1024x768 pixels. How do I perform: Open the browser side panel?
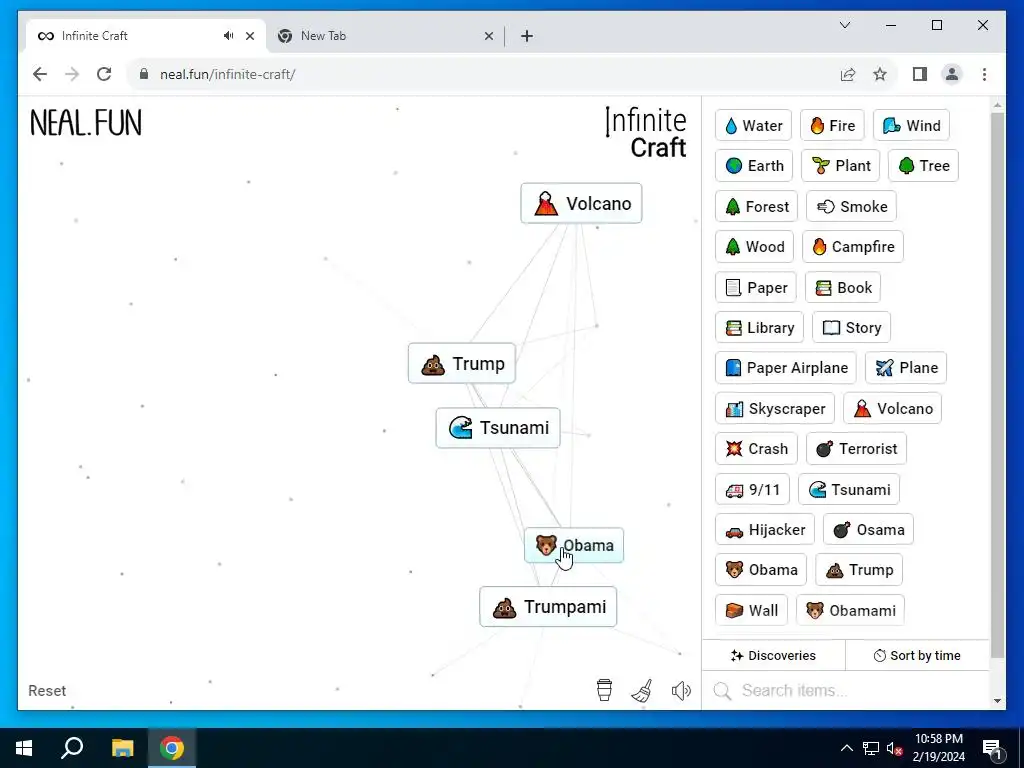click(x=920, y=74)
